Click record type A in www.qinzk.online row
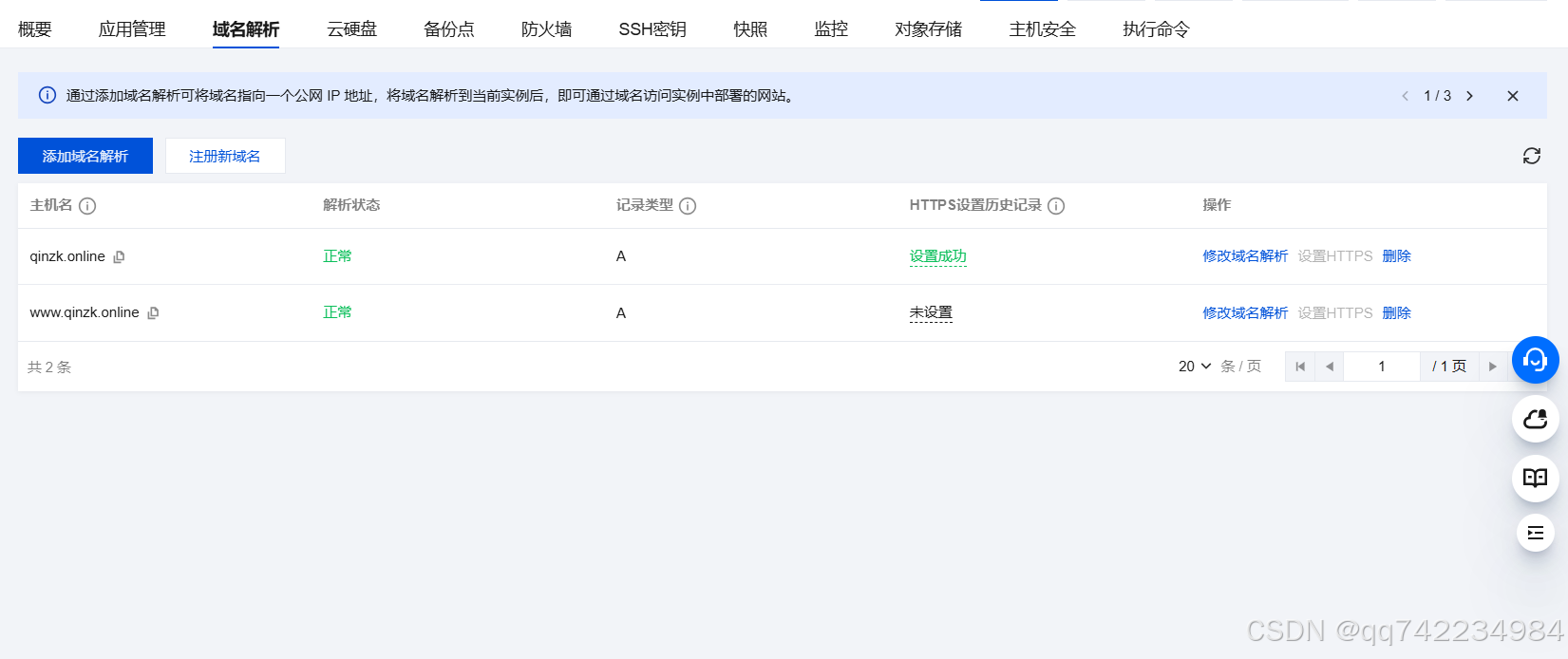The image size is (1568, 659). tap(621, 313)
